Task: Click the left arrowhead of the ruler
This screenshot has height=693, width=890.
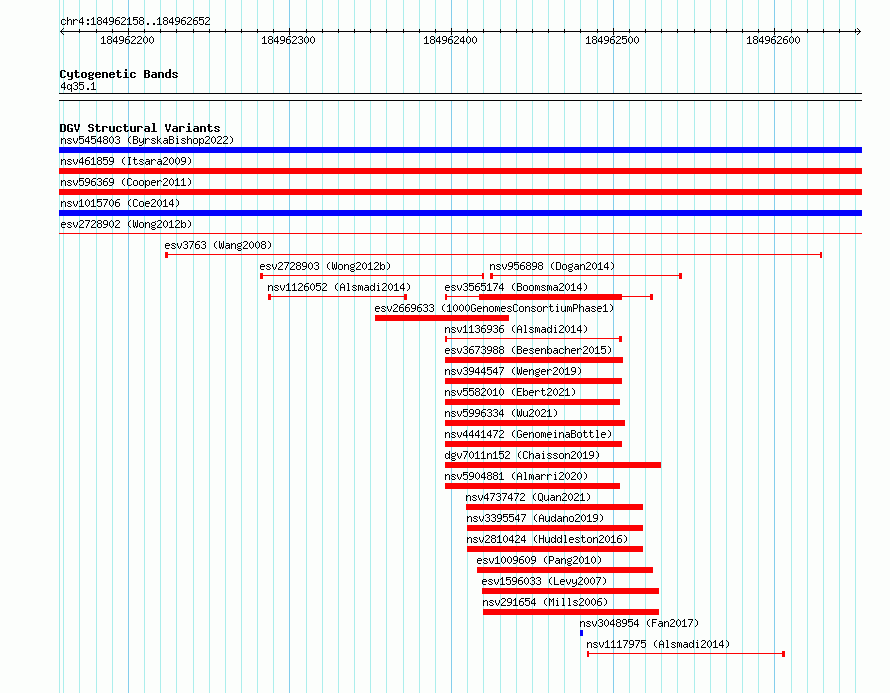Action: coord(62,32)
